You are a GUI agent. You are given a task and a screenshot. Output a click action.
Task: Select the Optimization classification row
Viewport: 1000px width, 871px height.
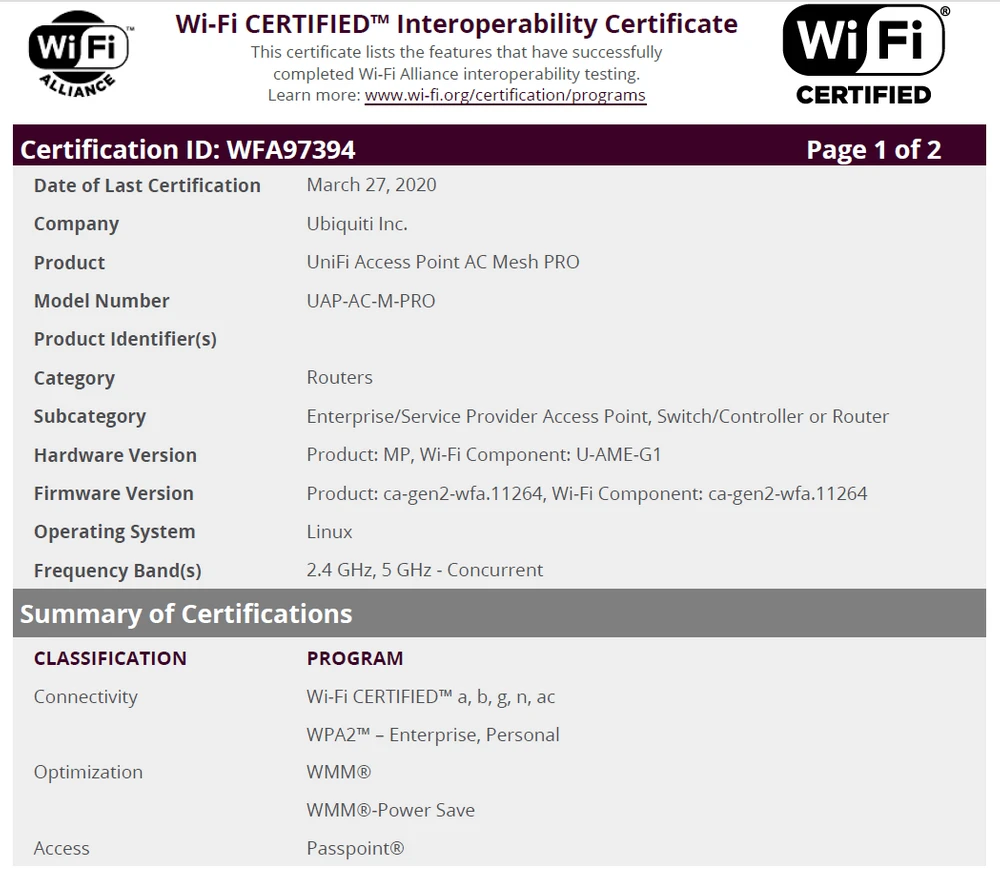tap(88, 772)
